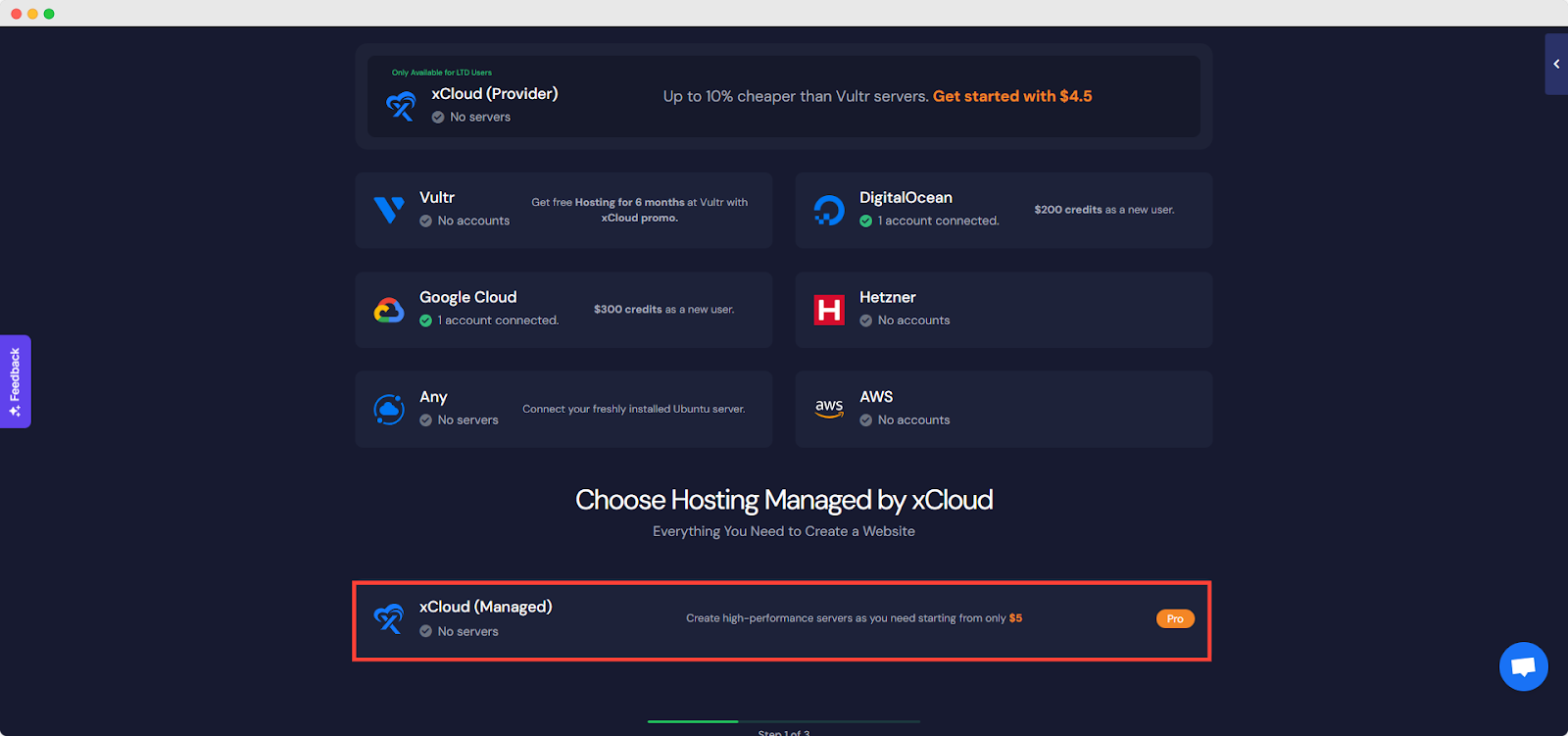Open the live chat bubble
This screenshot has width=1568, height=736.
[x=1523, y=666]
